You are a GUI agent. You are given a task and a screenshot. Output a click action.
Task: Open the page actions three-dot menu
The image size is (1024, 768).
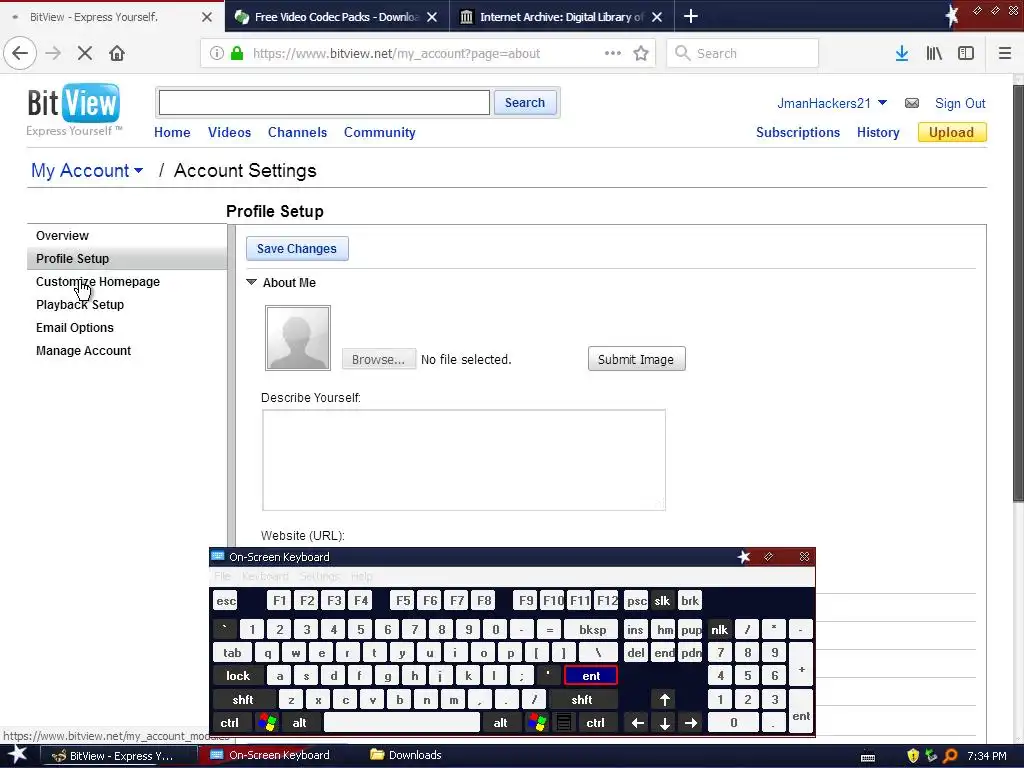coord(613,53)
